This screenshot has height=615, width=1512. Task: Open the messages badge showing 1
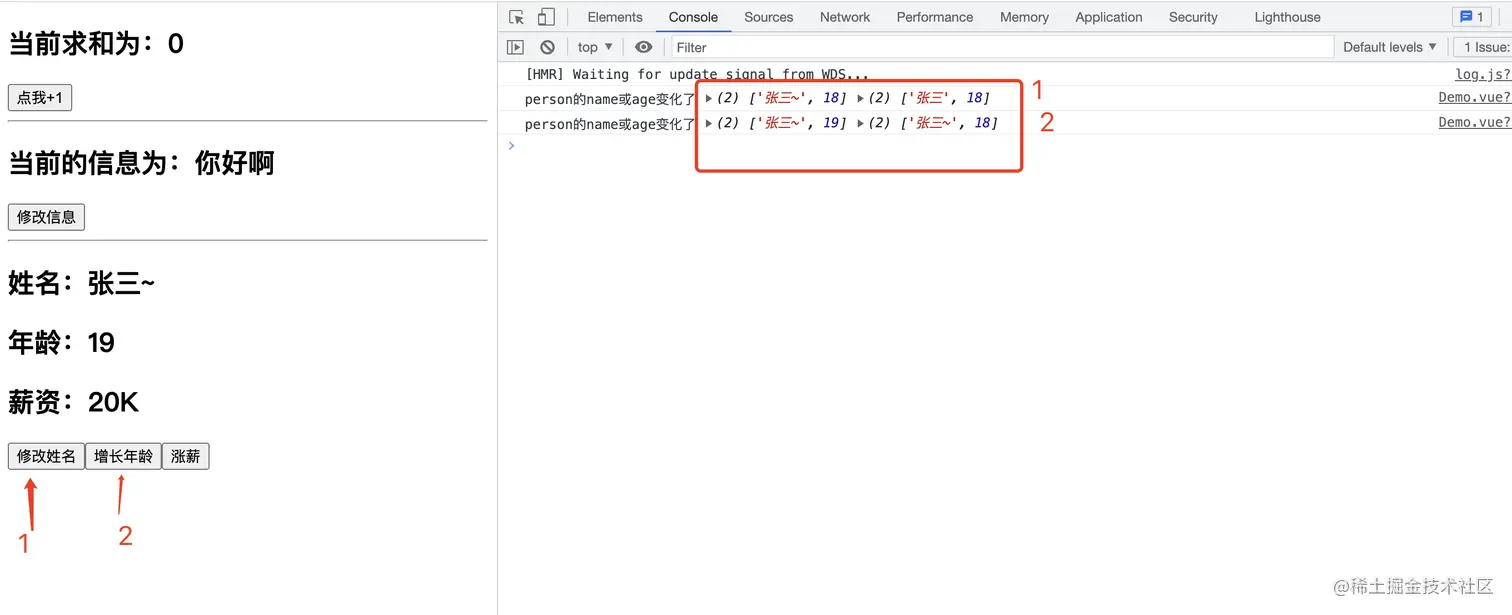click(x=1472, y=17)
